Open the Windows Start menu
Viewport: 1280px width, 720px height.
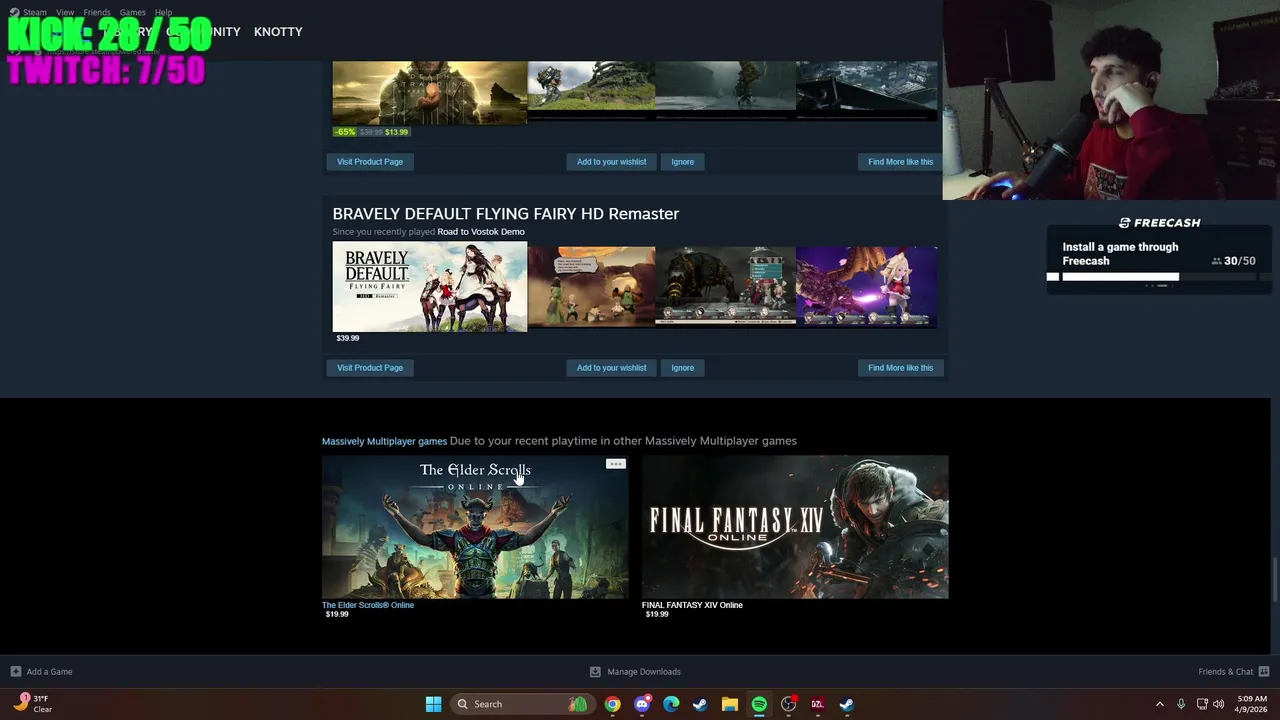click(x=433, y=704)
